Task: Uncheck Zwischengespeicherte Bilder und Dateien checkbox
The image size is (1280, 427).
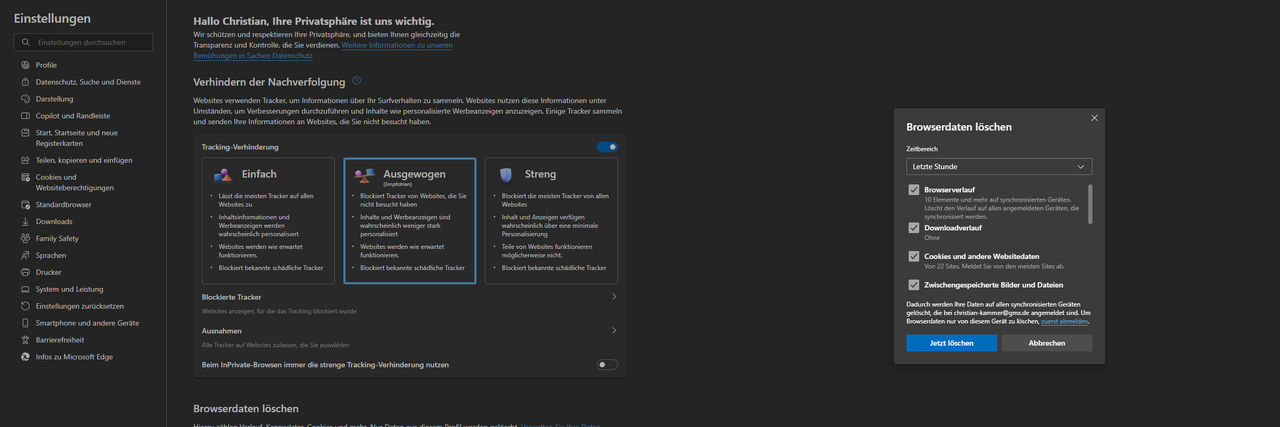Action: pos(914,285)
